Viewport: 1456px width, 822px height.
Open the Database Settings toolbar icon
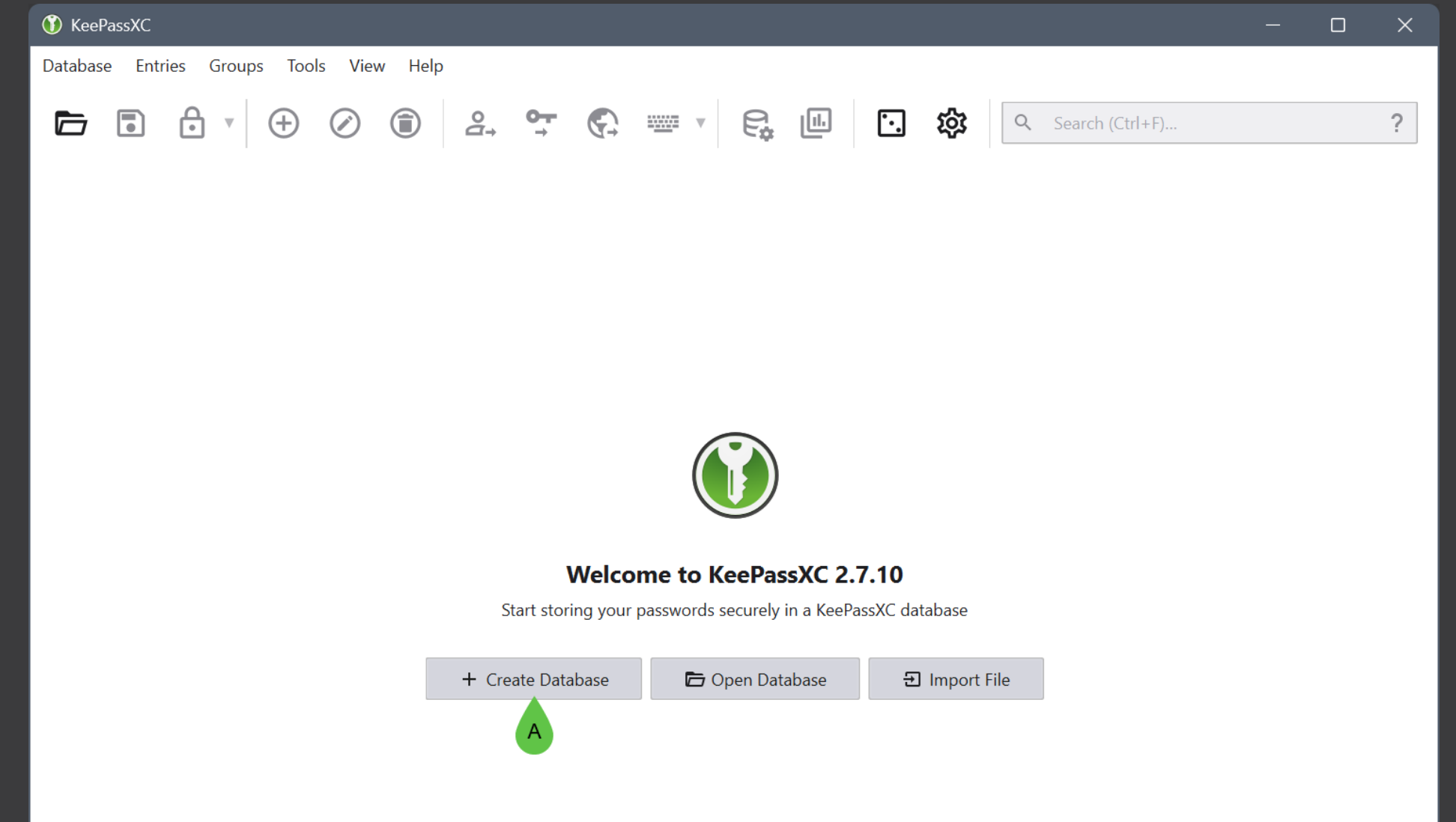coord(756,124)
